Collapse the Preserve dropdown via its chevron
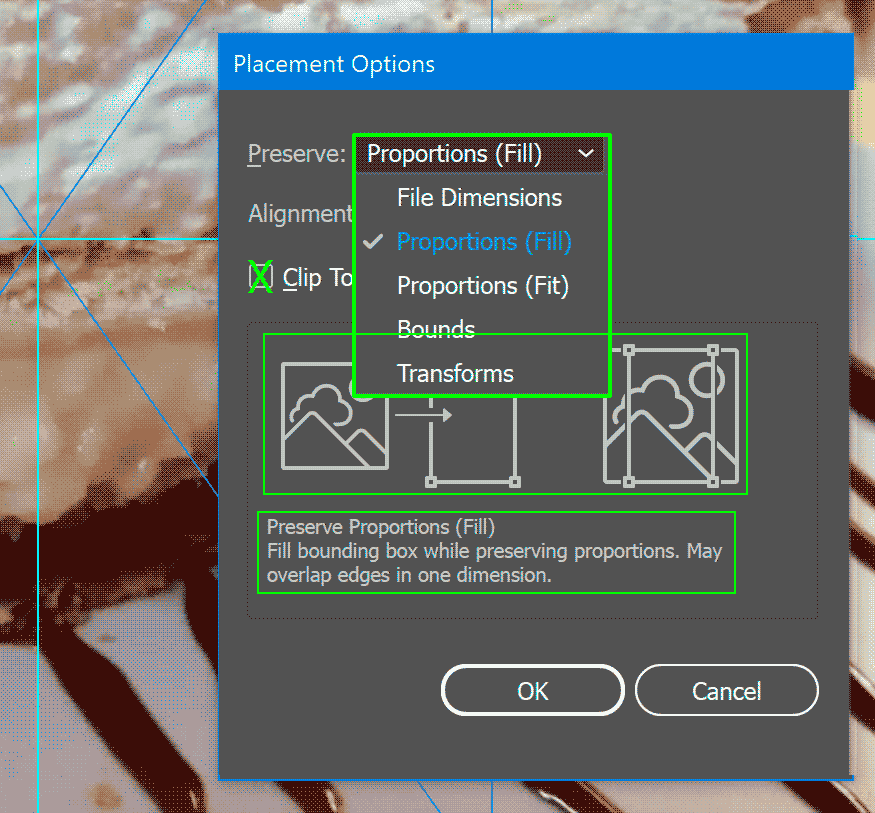875x813 pixels. click(x=587, y=154)
